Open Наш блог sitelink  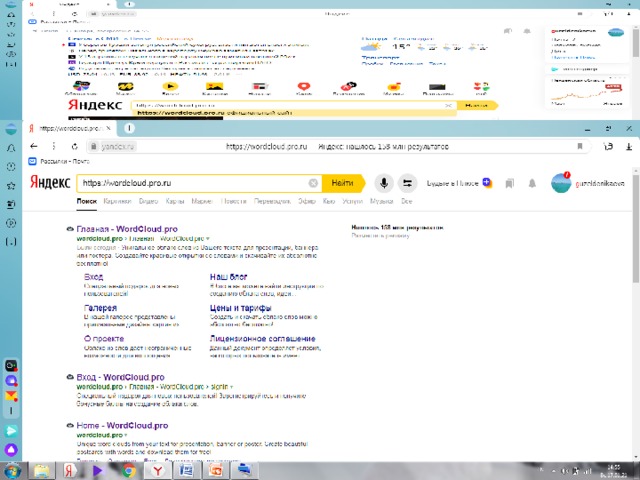[229, 277]
